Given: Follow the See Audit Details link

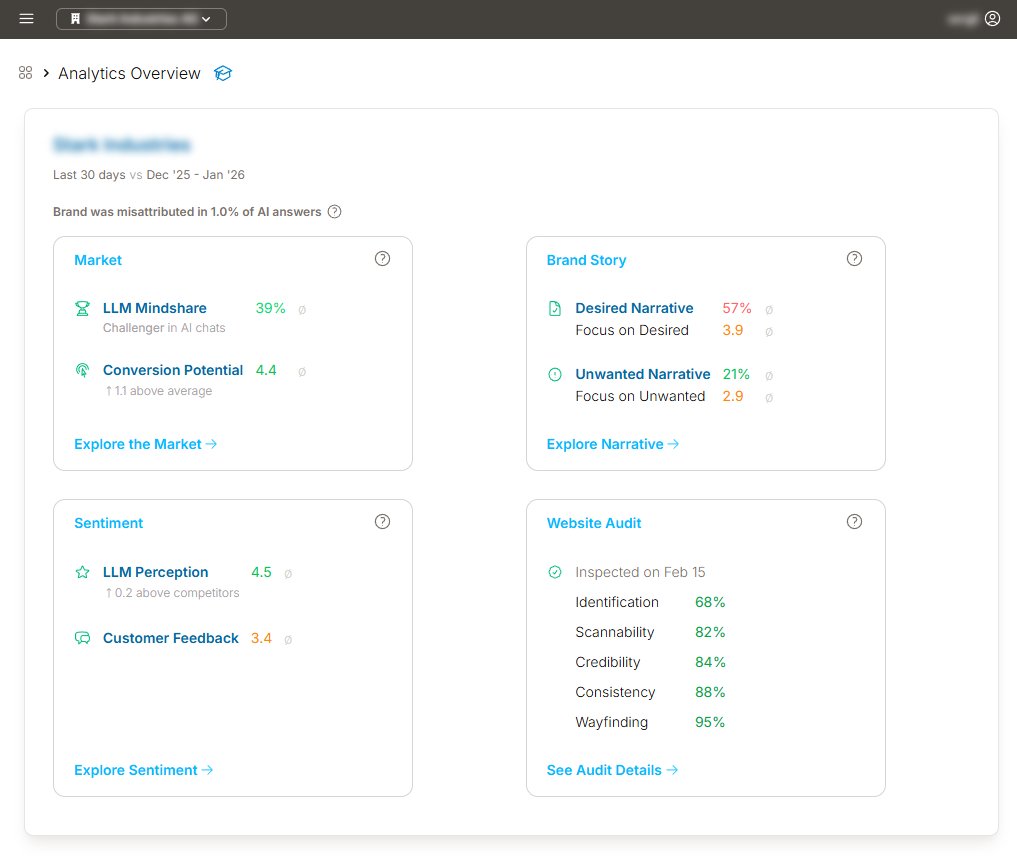Looking at the screenshot, I should pos(612,770).
